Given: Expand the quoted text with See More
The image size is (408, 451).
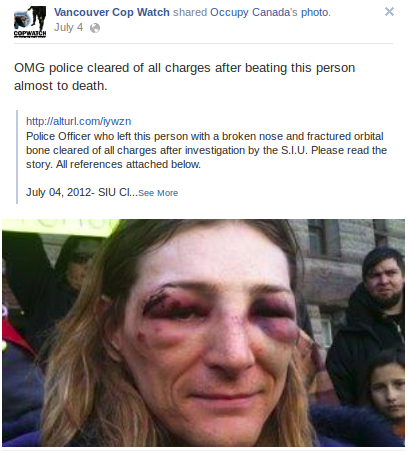Looking at the screenshot, I should 158,193.
